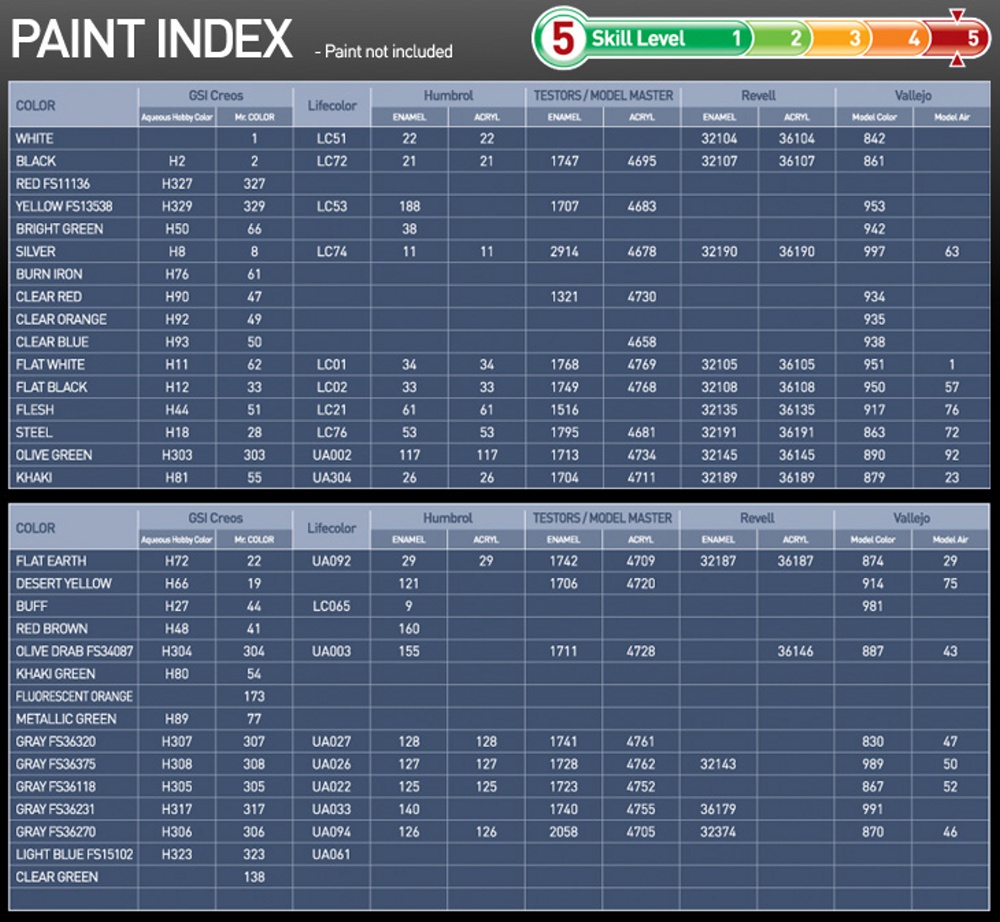Viewport: 1000px width, 922px height.
Task: Click the 'Paint not included' note
Action: tap(384, 51)
